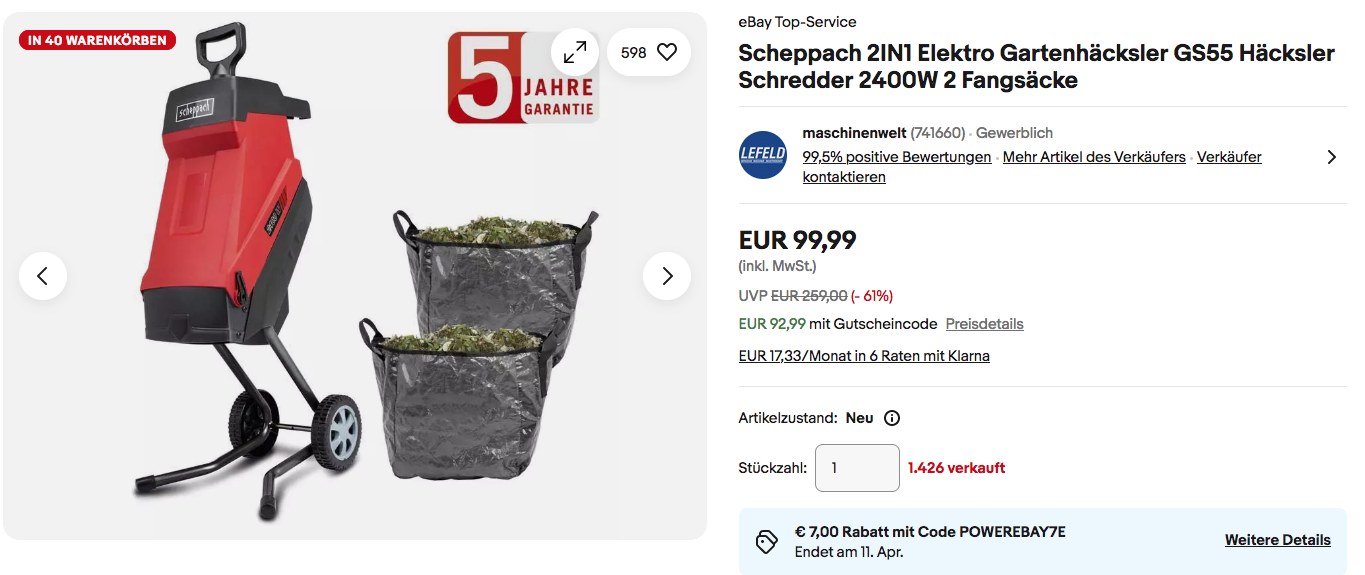
Task: Show next product image
Action: 667,276
